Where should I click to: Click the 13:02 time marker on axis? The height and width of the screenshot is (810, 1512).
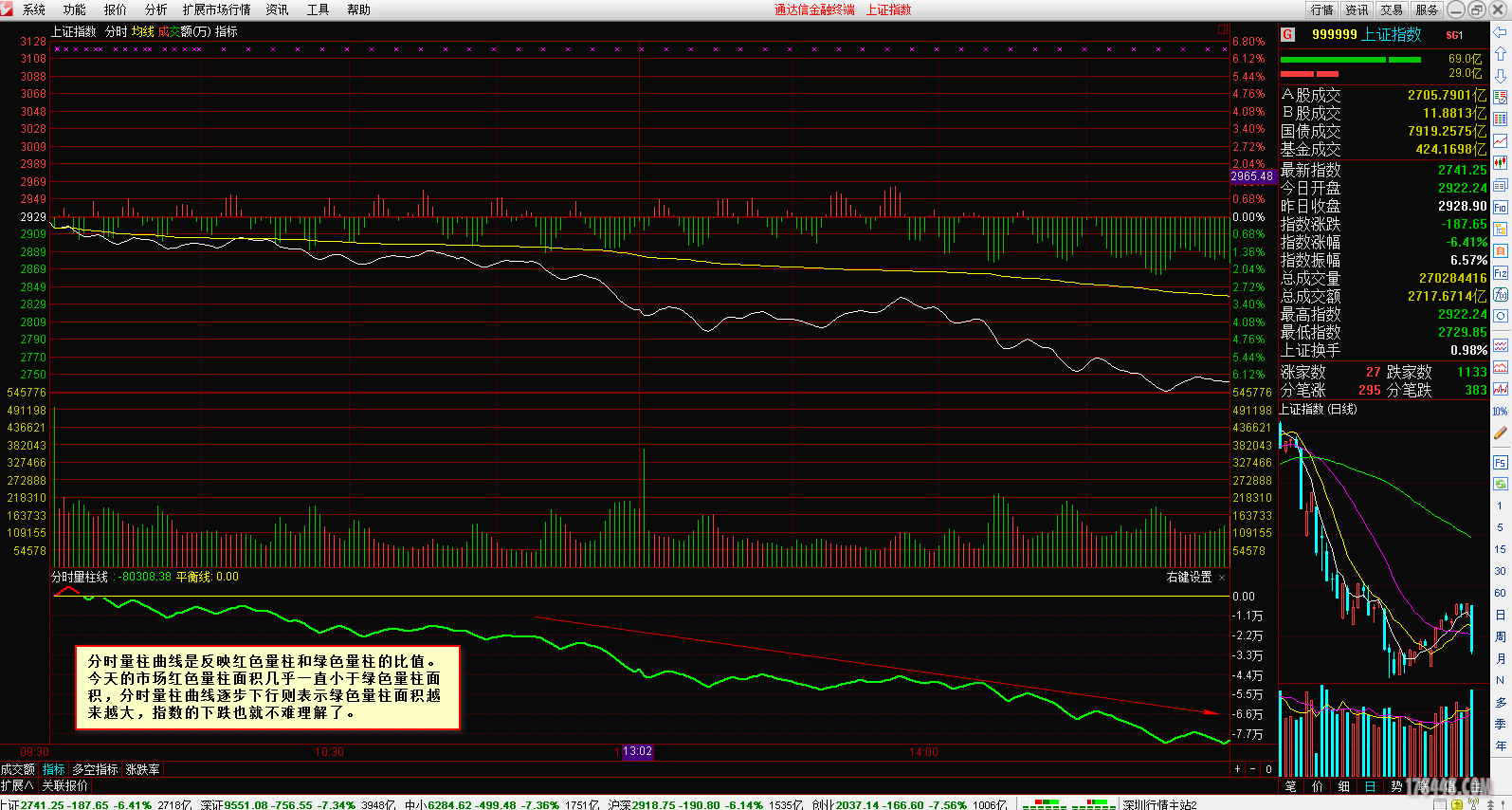(x=637, y=751)
